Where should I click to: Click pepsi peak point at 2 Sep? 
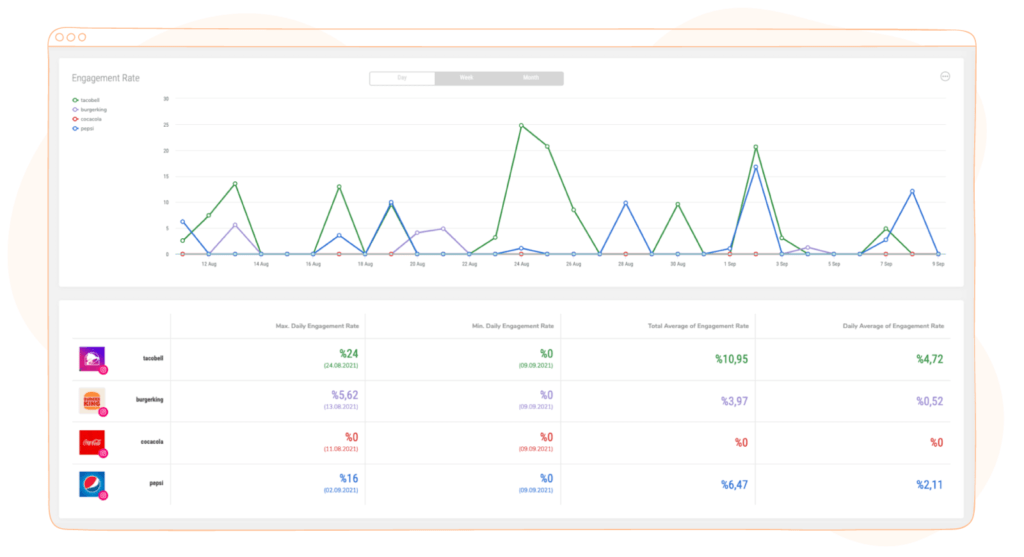click(756, 167)
